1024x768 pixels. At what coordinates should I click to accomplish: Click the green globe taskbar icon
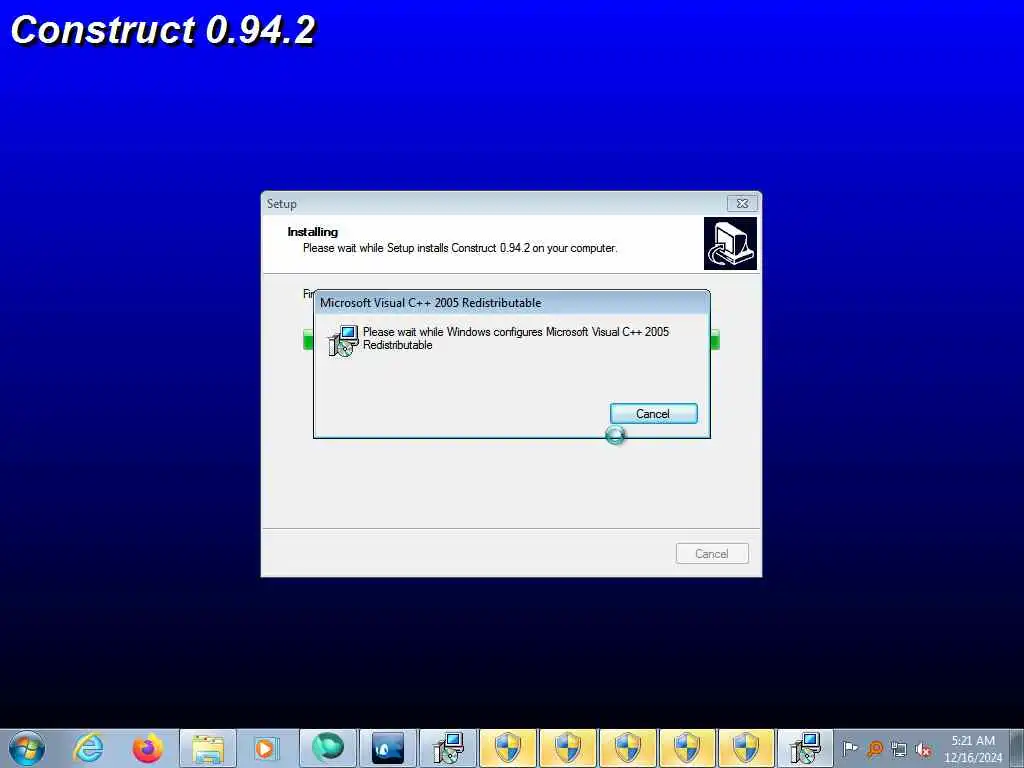[x=328, y=748]
